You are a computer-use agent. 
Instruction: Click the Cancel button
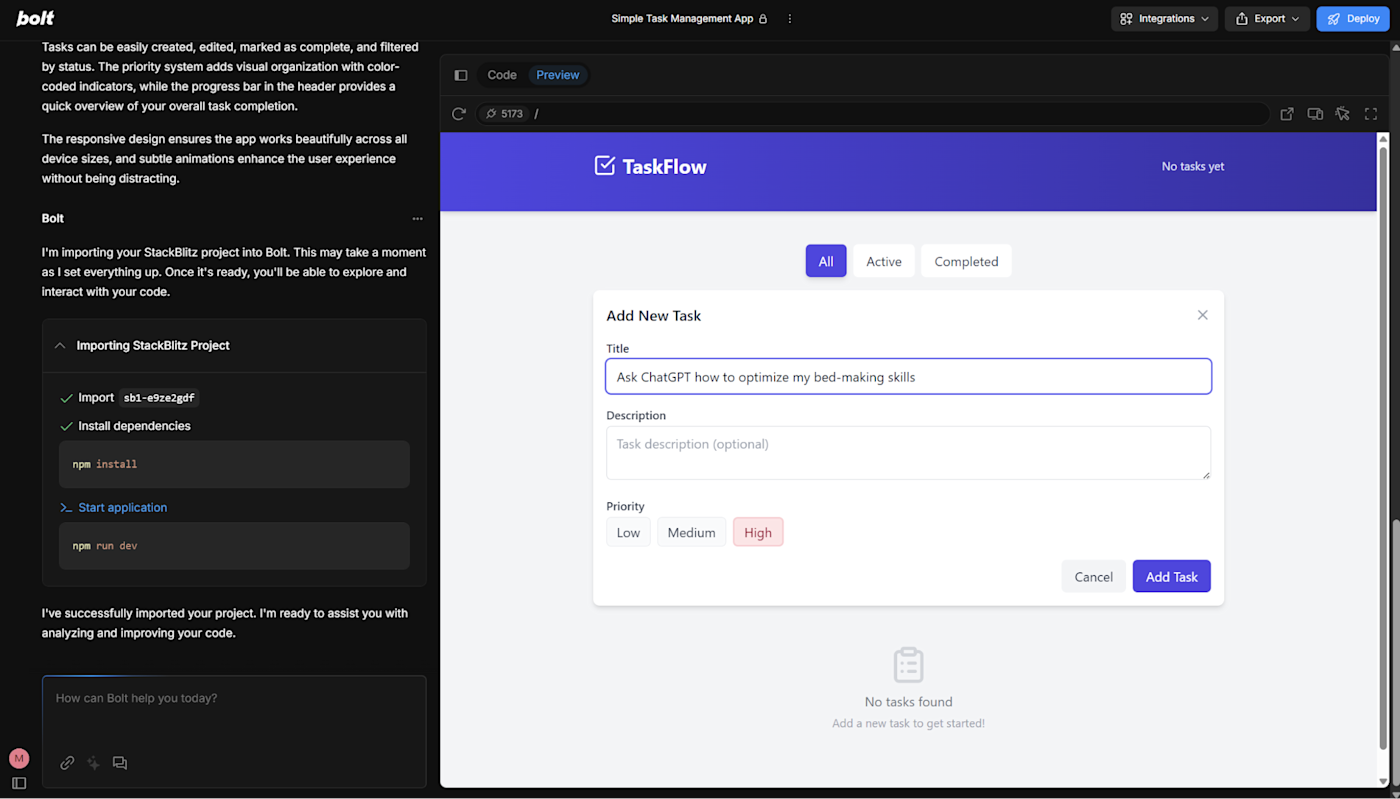coord(1093,576)
